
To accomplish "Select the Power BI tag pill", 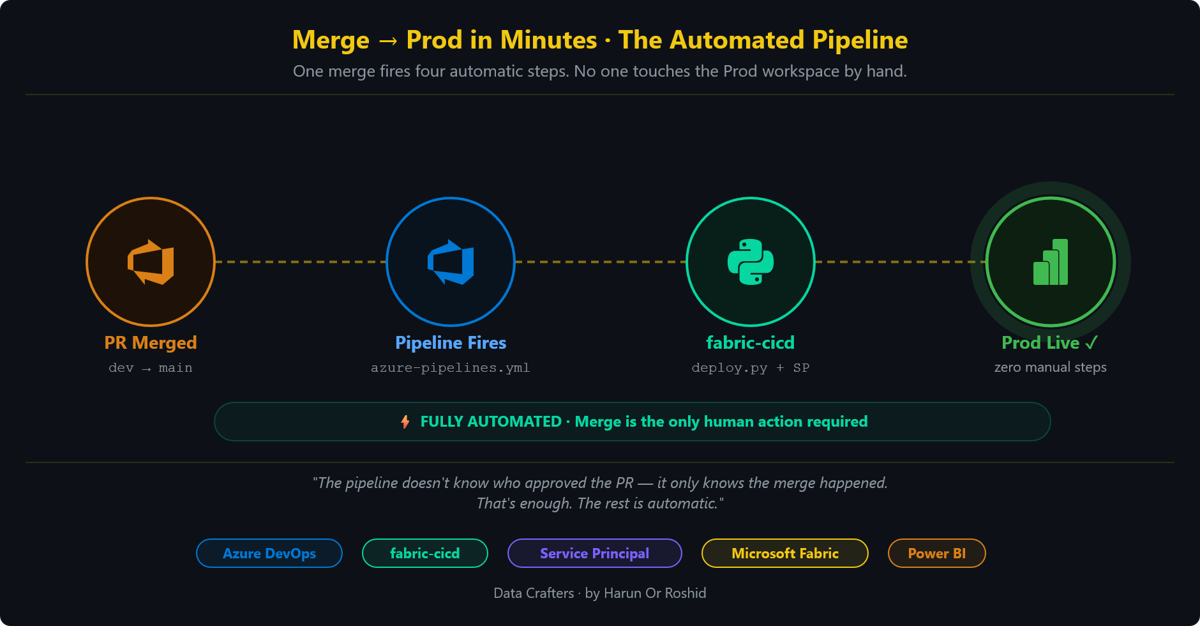I will pyautogui.click(x=937, y=553).
